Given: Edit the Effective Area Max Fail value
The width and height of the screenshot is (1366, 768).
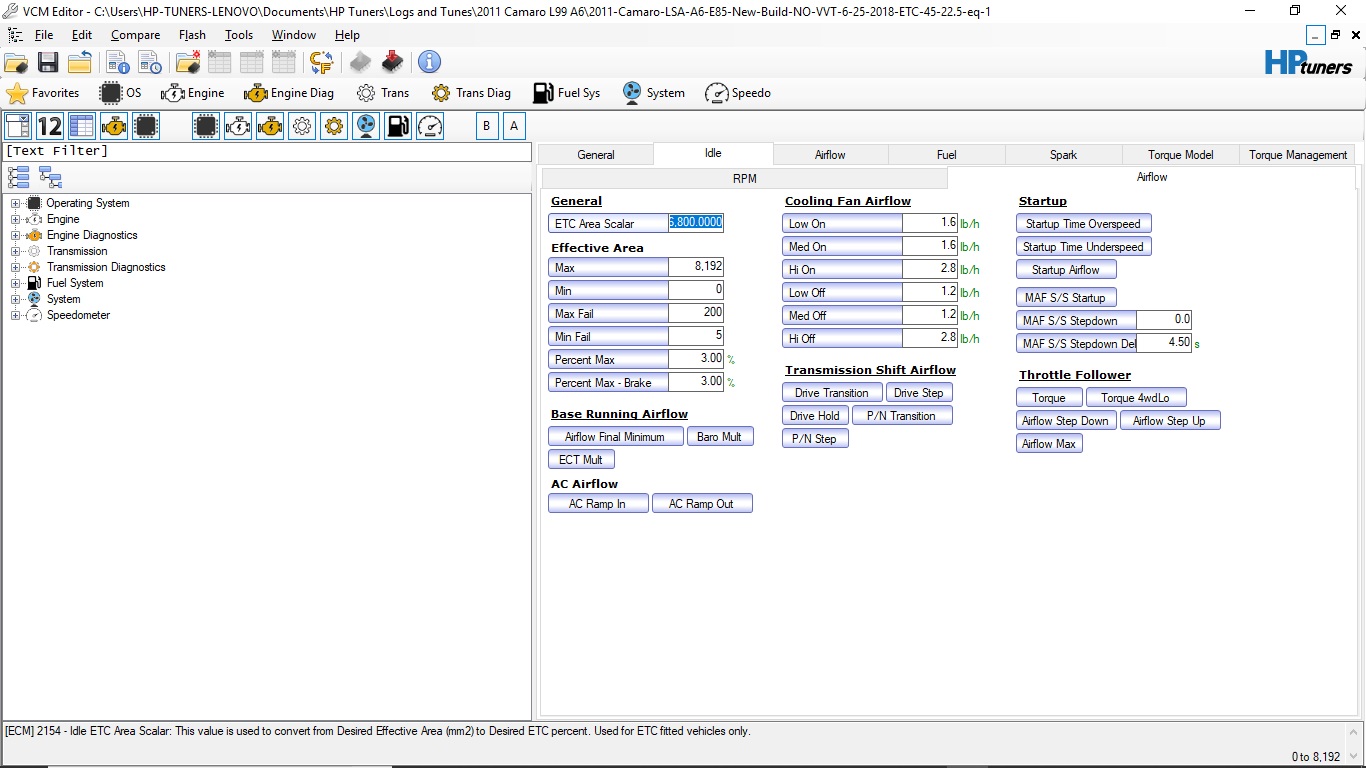Looking at the screenshot, I should point(695,313).
